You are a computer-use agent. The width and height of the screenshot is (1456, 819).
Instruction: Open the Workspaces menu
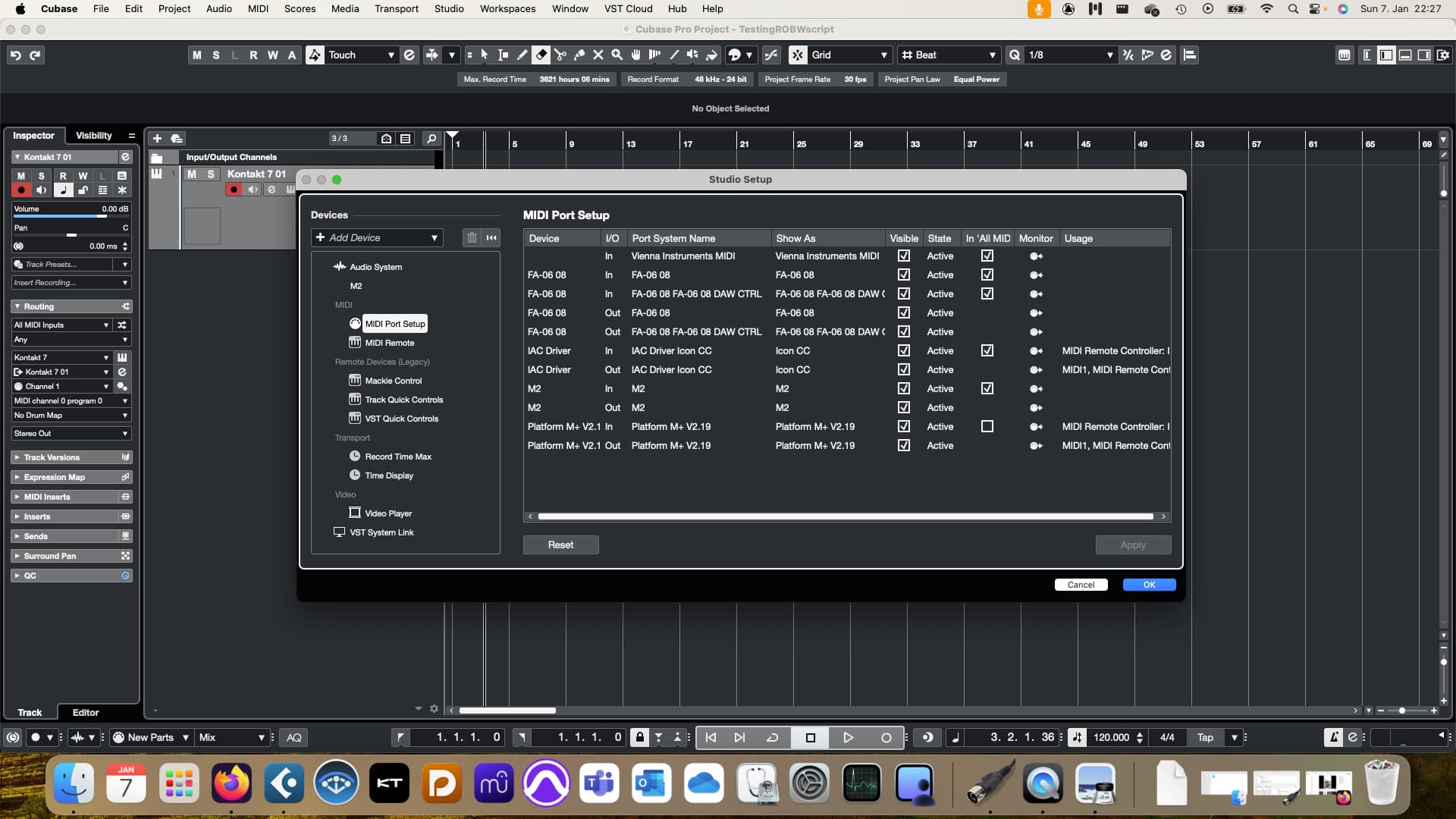pos(507,8)
